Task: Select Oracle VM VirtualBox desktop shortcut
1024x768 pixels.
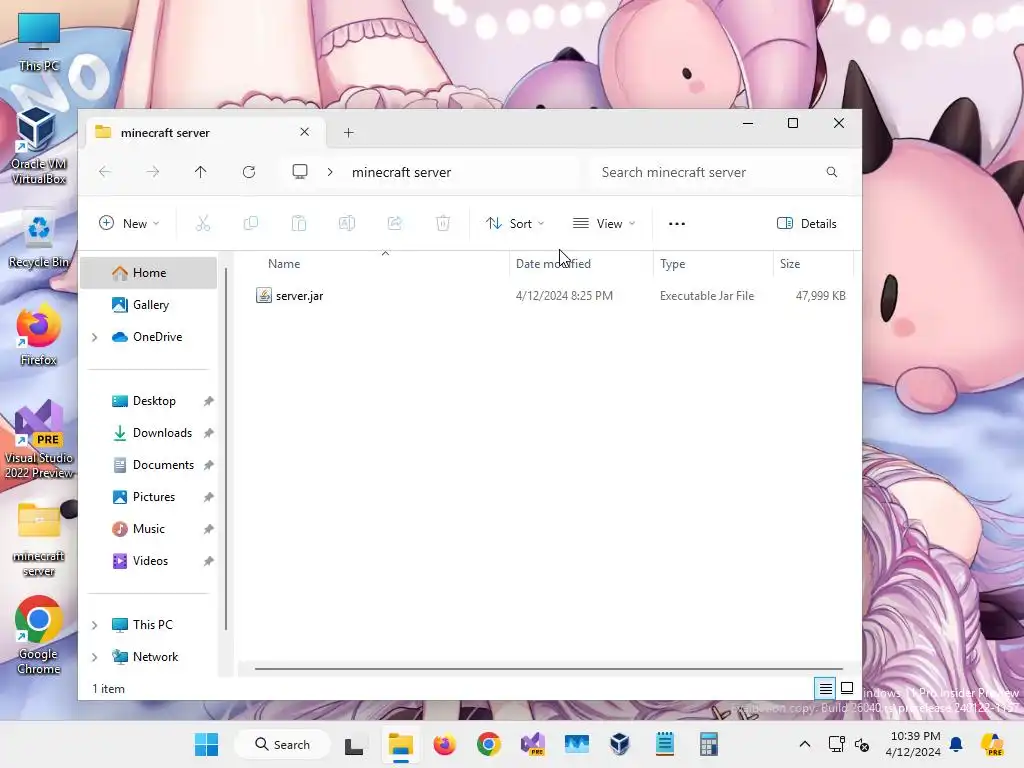Action: click(38, 146)
